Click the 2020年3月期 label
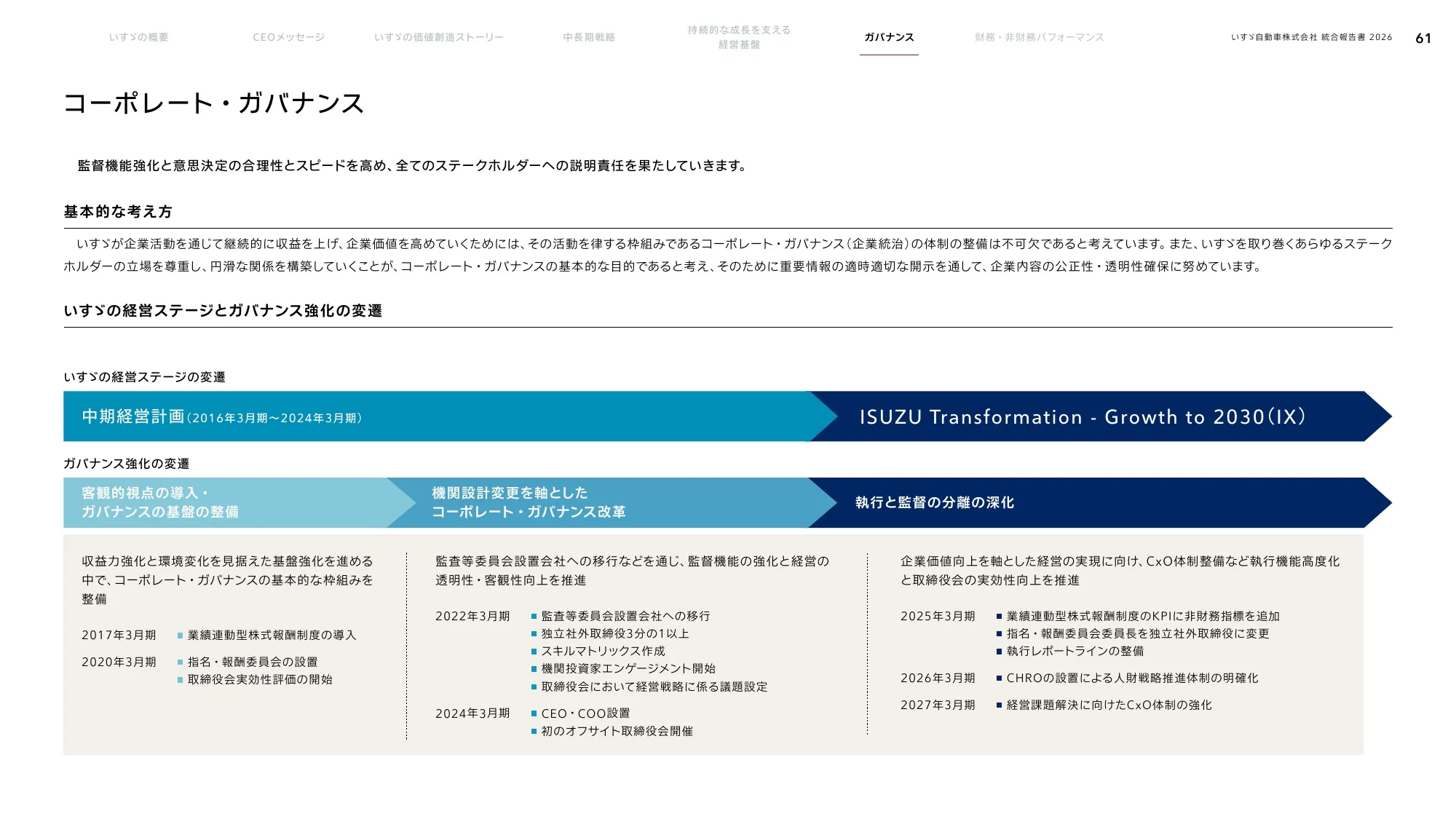Viewport: 1456px width, 819px height. [x=119, y=662]
